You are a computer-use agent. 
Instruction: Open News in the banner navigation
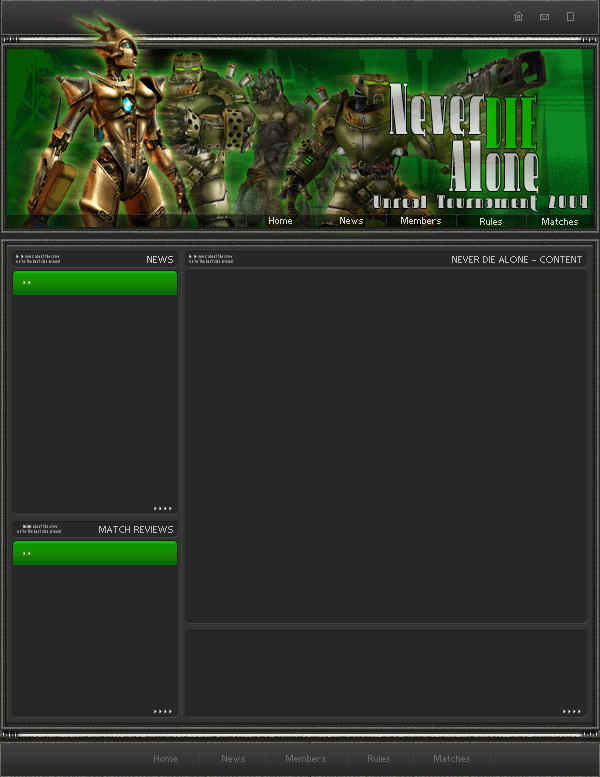pos(351,221)
